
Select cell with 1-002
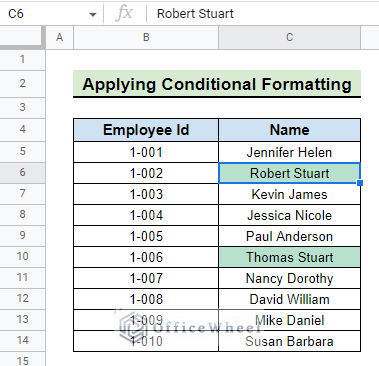146,173
